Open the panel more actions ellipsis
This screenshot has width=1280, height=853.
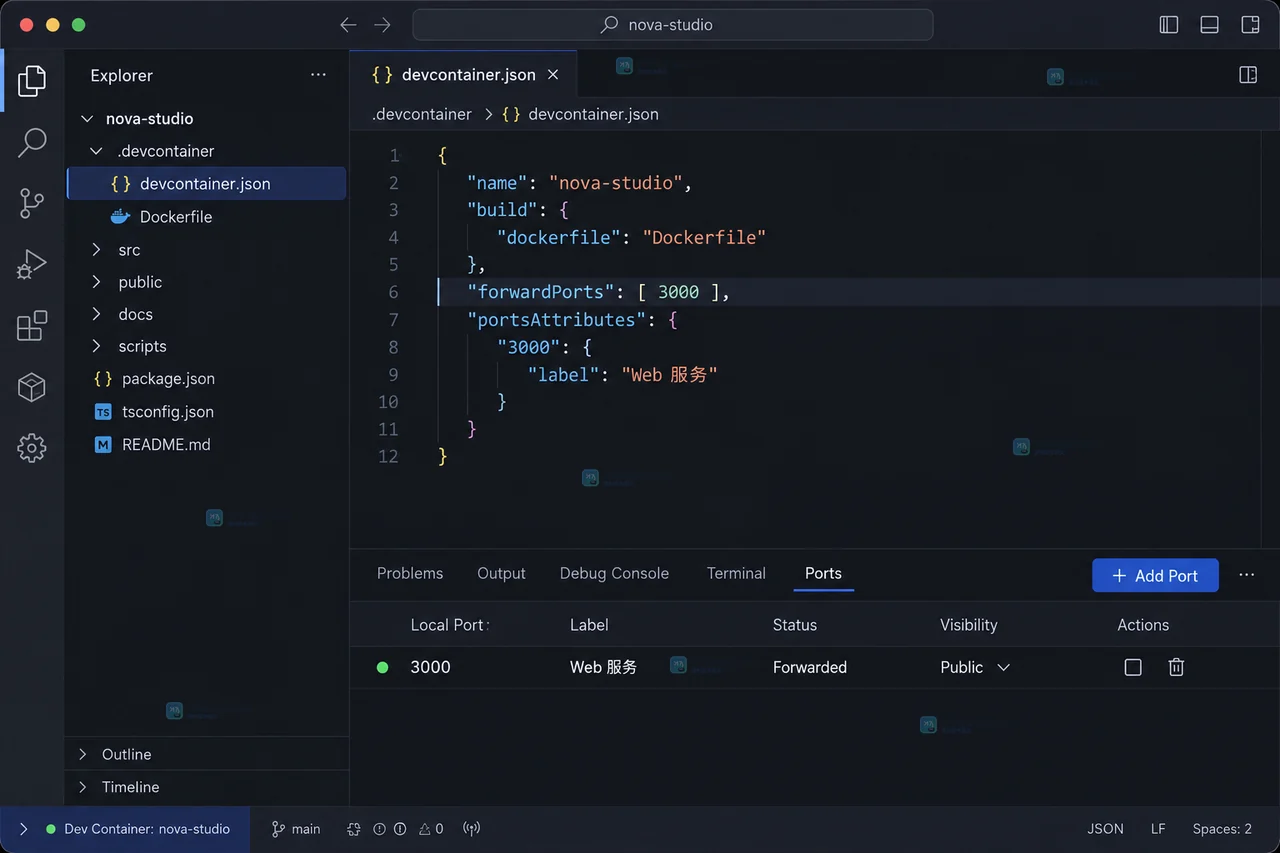[1246, 575]
